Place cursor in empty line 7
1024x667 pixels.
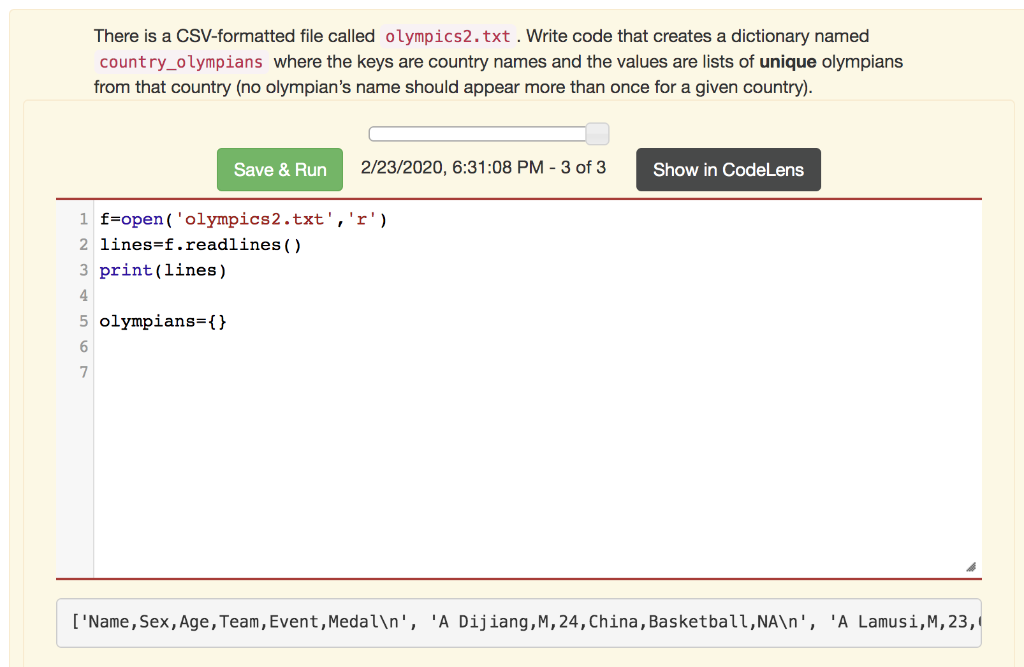(x=200, y=372)
